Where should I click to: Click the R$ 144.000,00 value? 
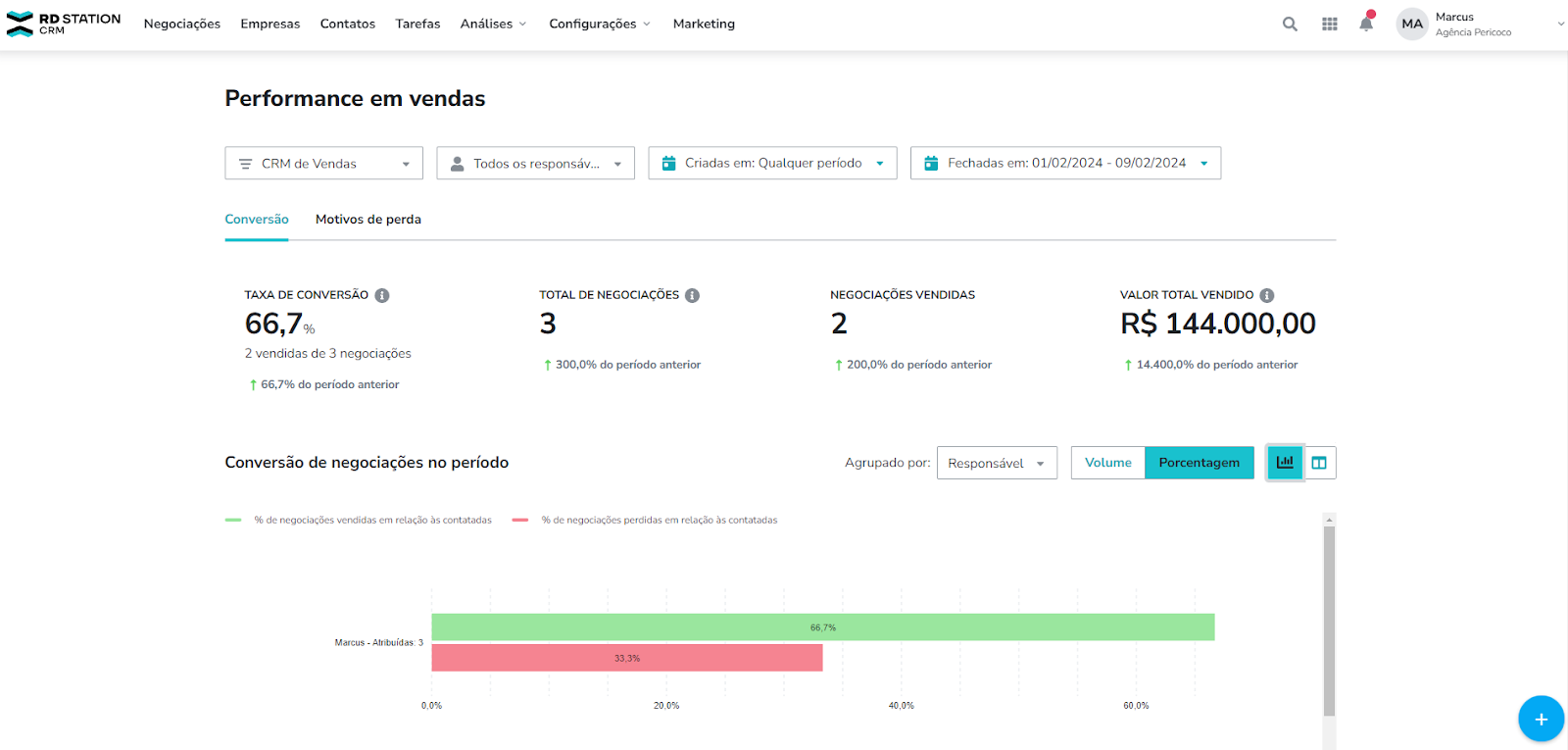click(x=1218, y=324)
